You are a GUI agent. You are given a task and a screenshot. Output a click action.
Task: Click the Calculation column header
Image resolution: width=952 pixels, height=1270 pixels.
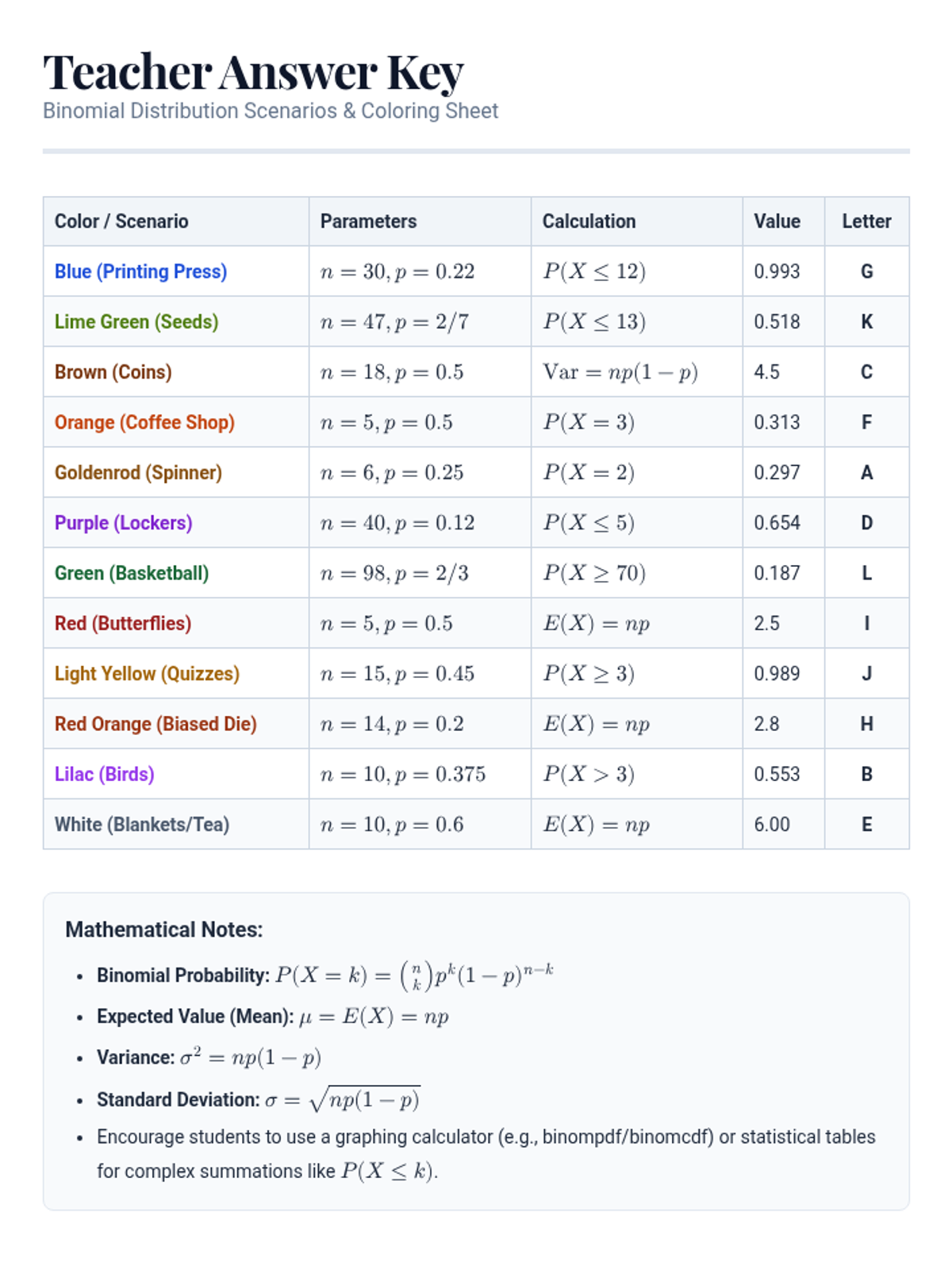(589, 221)
